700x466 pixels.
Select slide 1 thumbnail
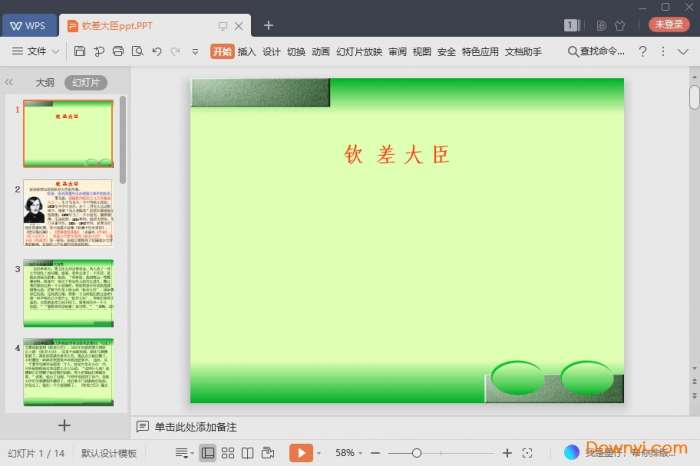coord(68,134)
